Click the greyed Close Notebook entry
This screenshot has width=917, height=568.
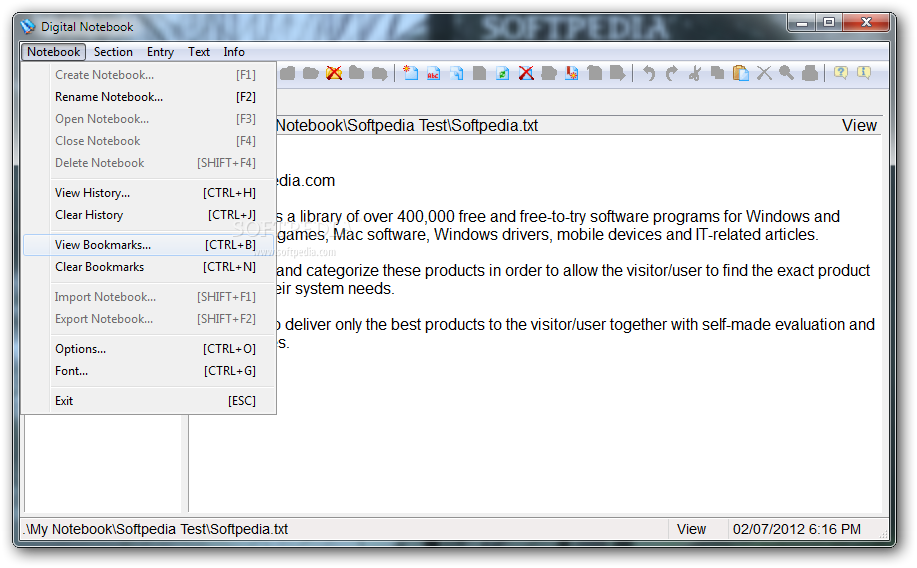point(149,141)
